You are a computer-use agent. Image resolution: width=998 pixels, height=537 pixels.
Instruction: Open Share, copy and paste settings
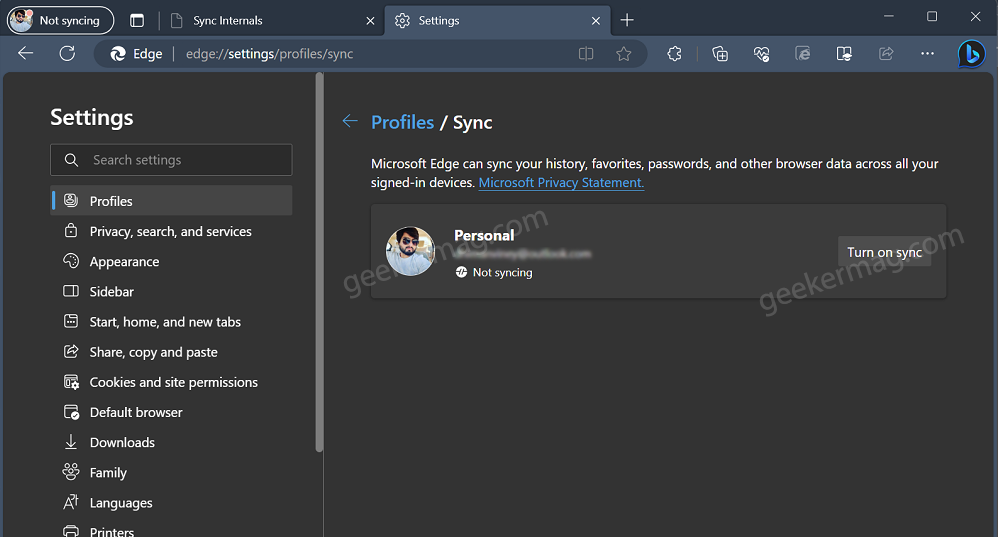pyautogui.click(x=171, y=352)
